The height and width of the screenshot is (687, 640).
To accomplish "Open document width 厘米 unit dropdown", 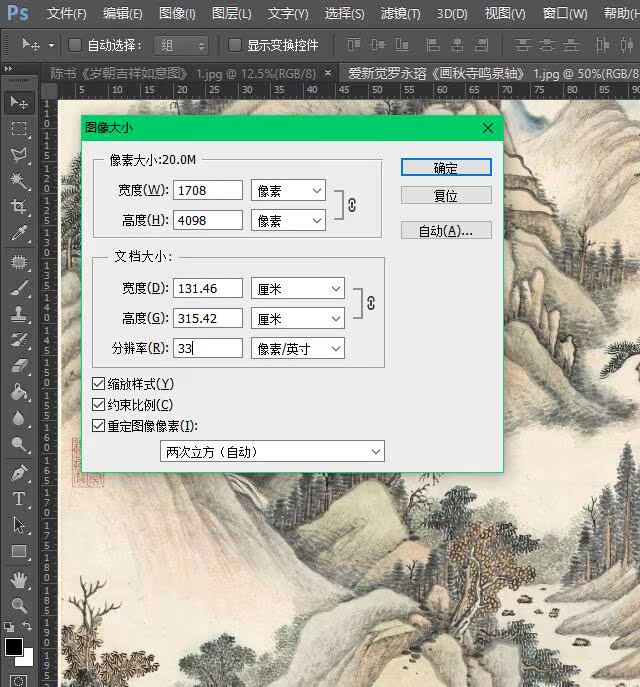I will pos(298,289).
